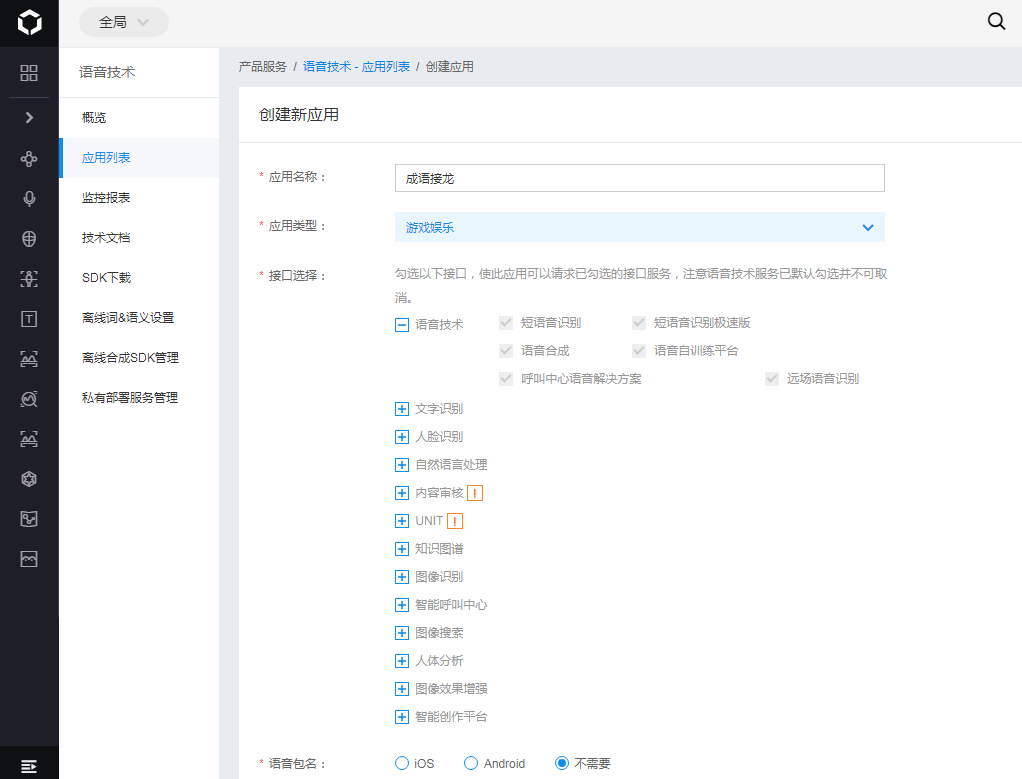Viewport: 1022px width, 779px height.
Task: Open the picture-frame sidebar icon
Action: [29, 559]
